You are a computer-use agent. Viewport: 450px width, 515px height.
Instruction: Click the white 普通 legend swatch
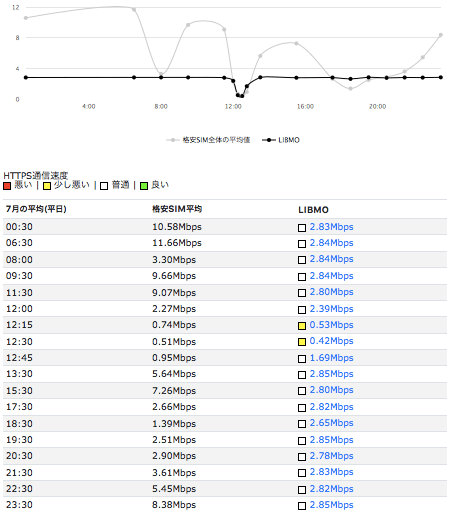104,186
